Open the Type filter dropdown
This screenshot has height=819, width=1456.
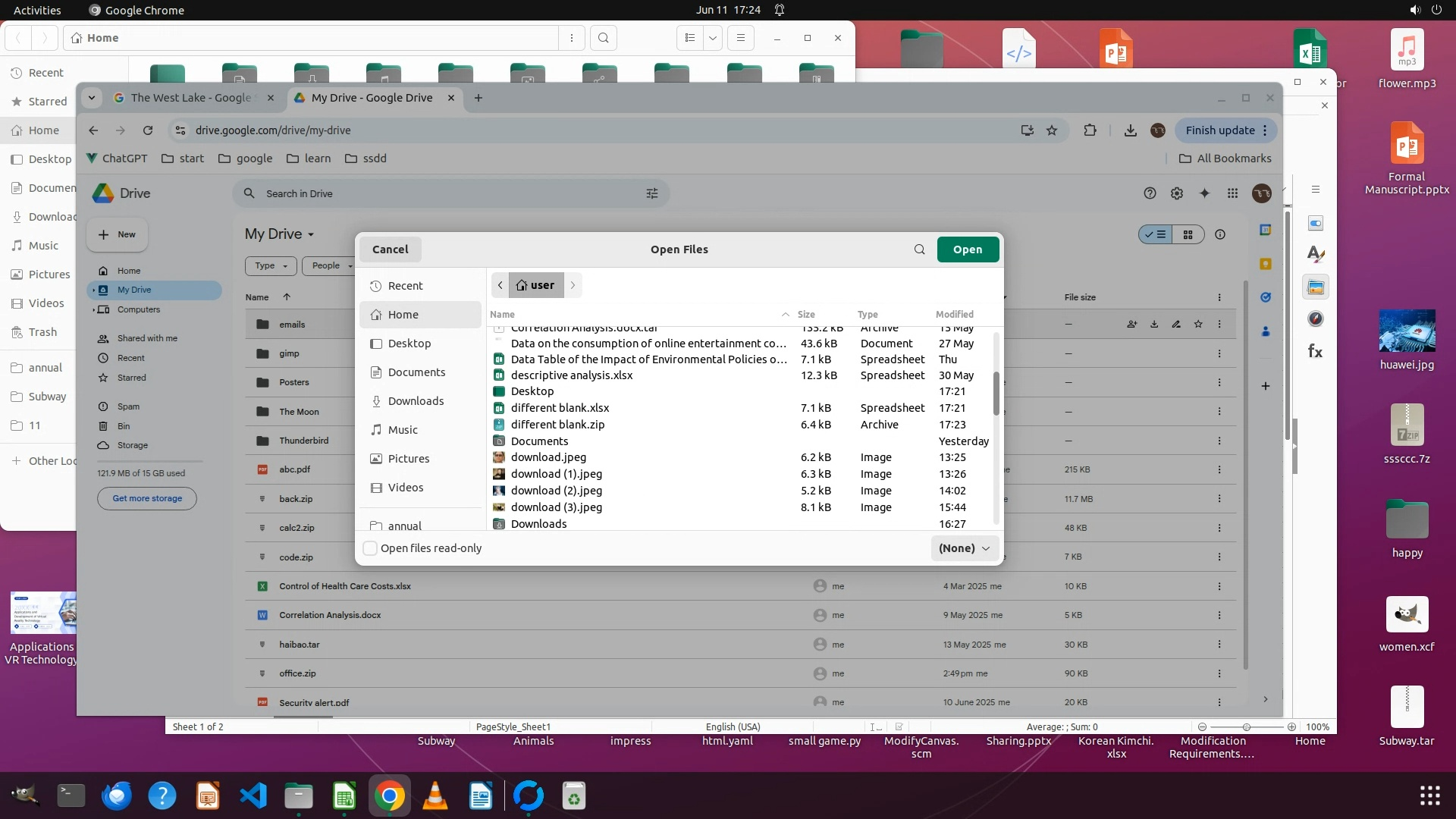271,265
